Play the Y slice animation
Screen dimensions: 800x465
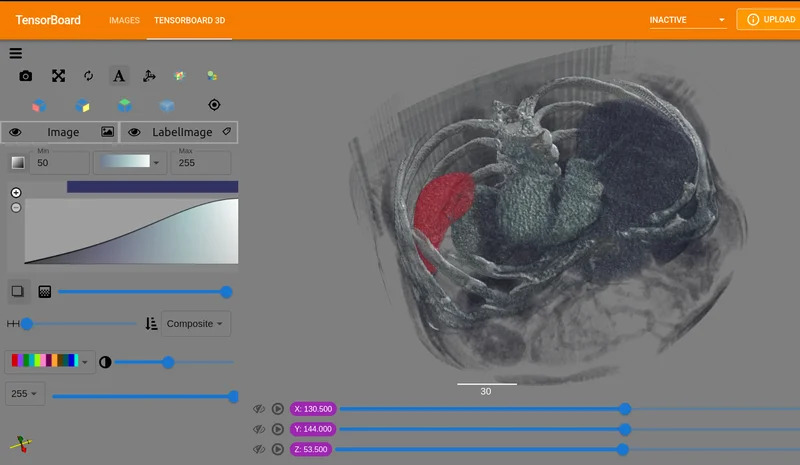277,429
